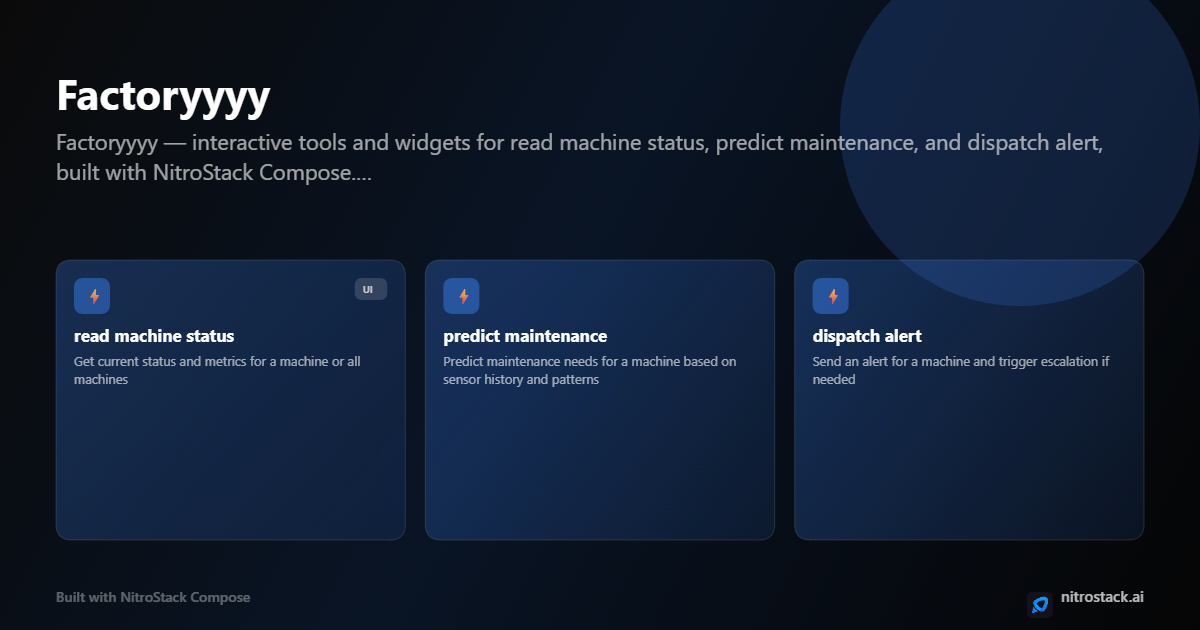Viewport: 1200px width, 630px height.
Task: Click the large Factoryyyy heading
Action: tap(163, 97)
